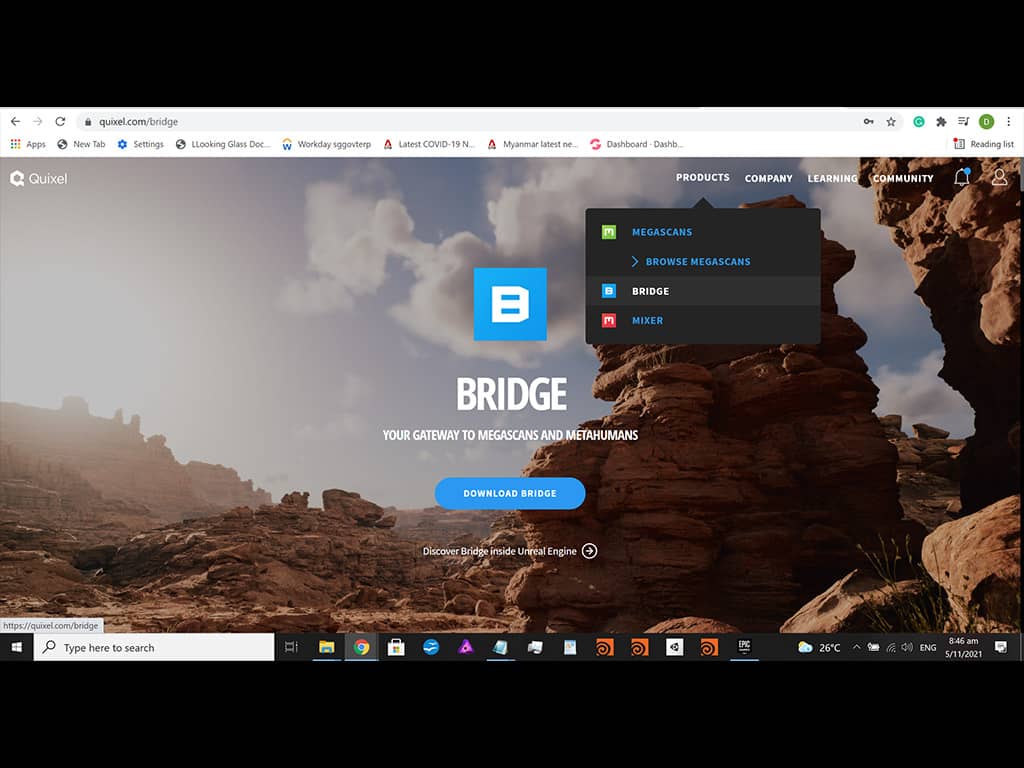
Task: Open Epic Games Launcher from taskbar
Action: pyautogui.click(x=744, y=647)
